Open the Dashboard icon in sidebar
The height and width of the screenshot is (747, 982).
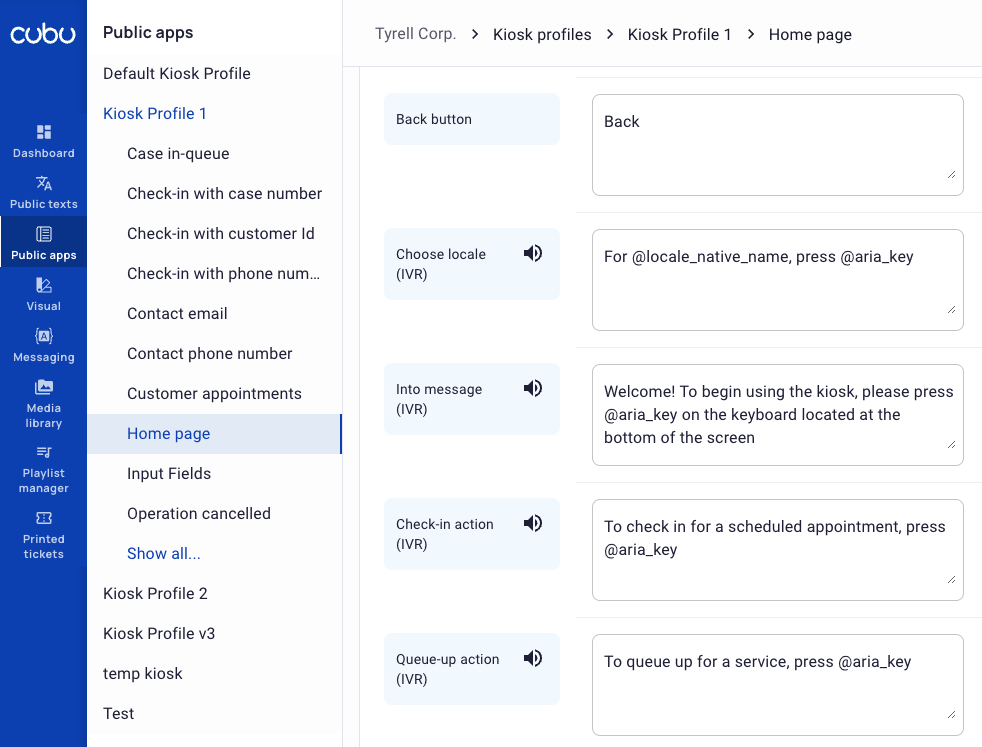(x=43, y=132)
